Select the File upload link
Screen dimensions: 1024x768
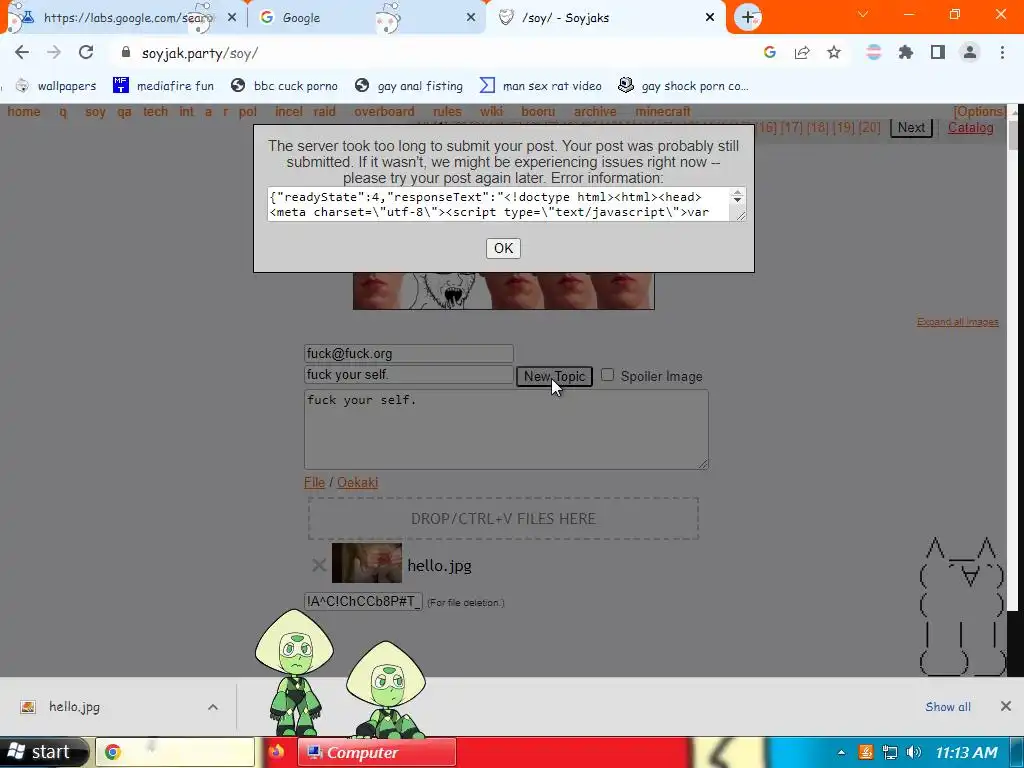pyautogui.click(x=314, y=483)
